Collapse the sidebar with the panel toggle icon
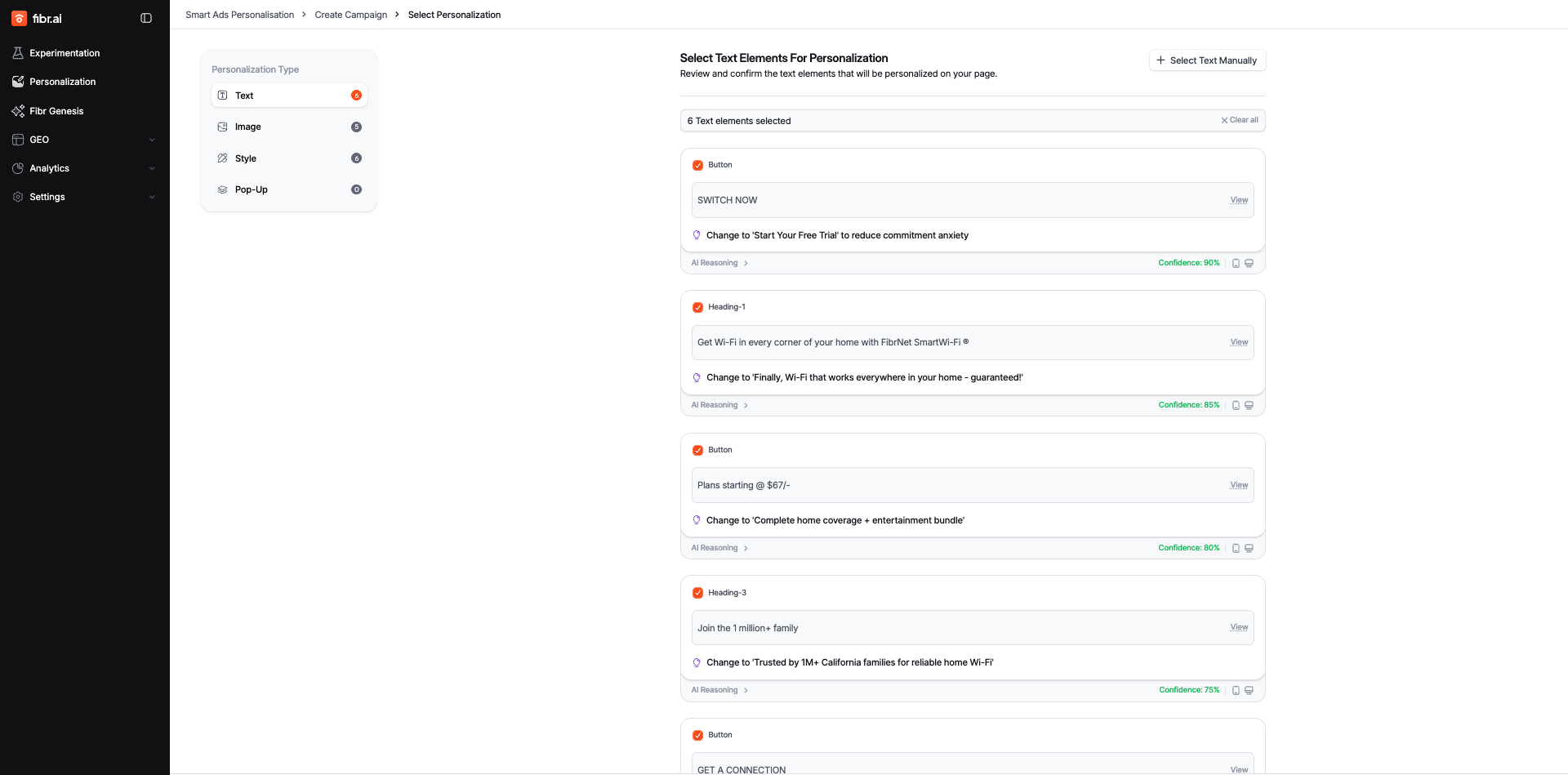The image size is (1568, 775). (146, 18)
